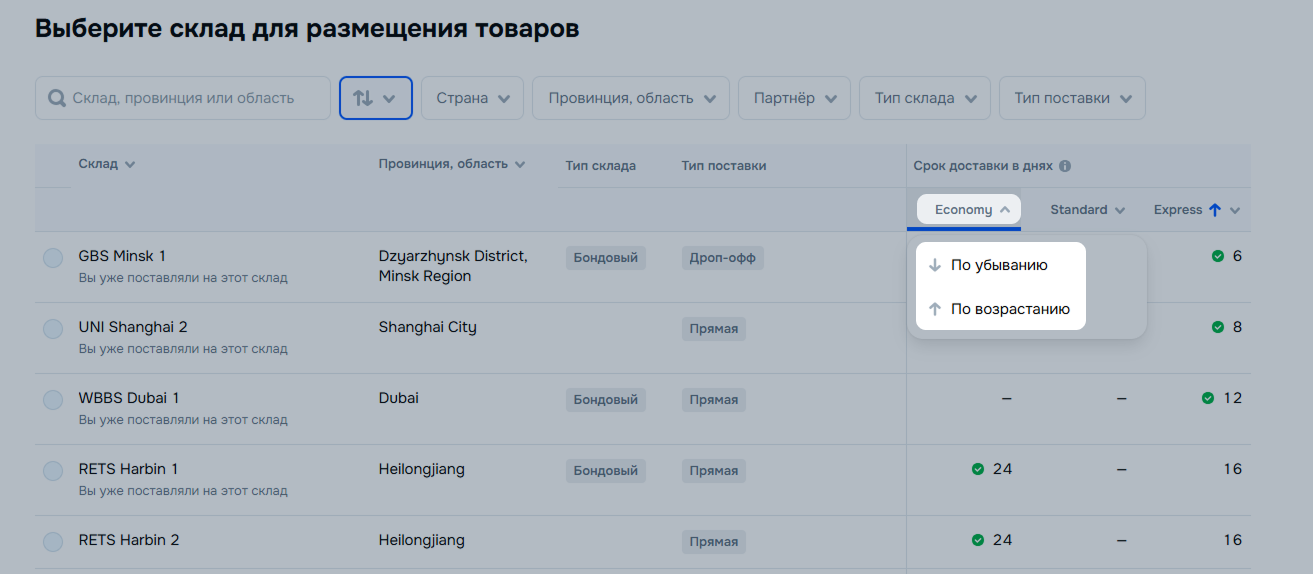Select the UNI Shanghai 2 warehouse radio button
This screenshot has width=1313, height=574.
tap(53, 329)
